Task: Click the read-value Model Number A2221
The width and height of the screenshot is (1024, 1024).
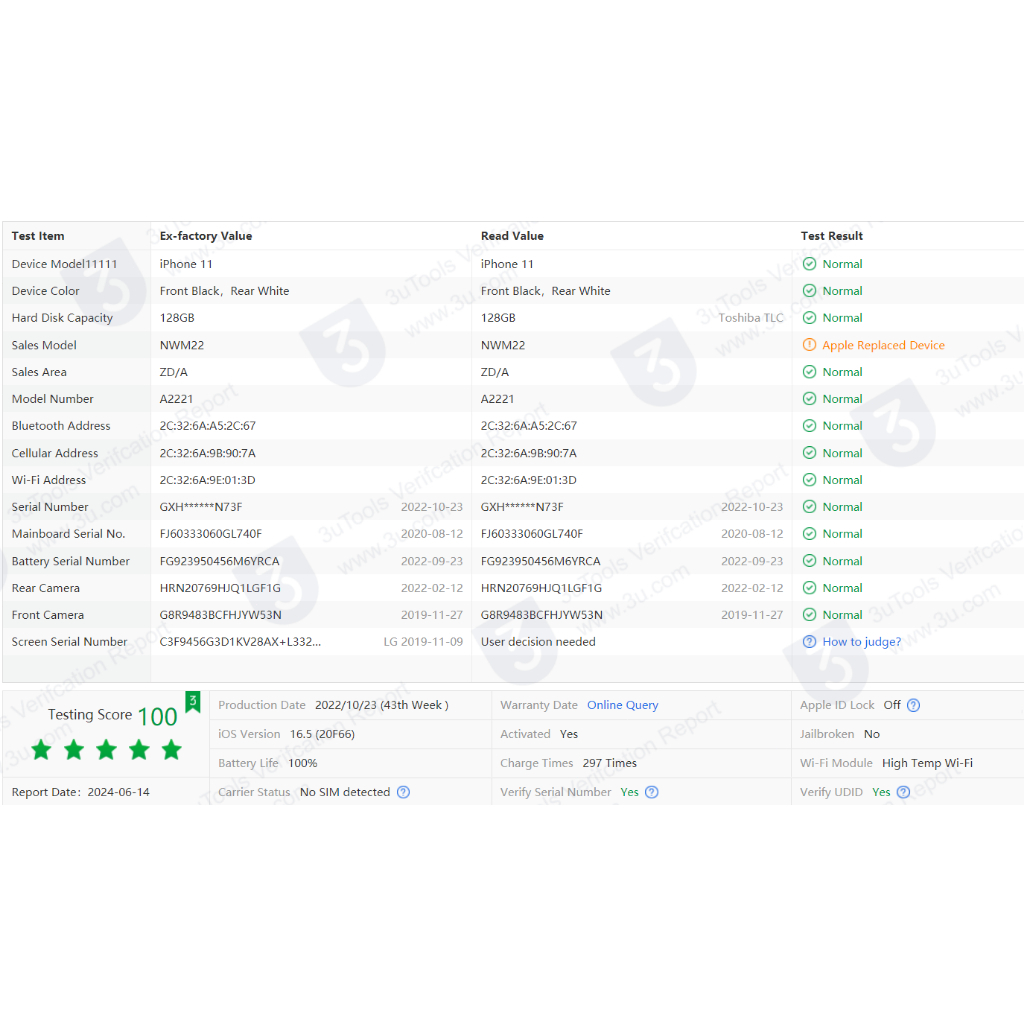Action: pos(498,399)
